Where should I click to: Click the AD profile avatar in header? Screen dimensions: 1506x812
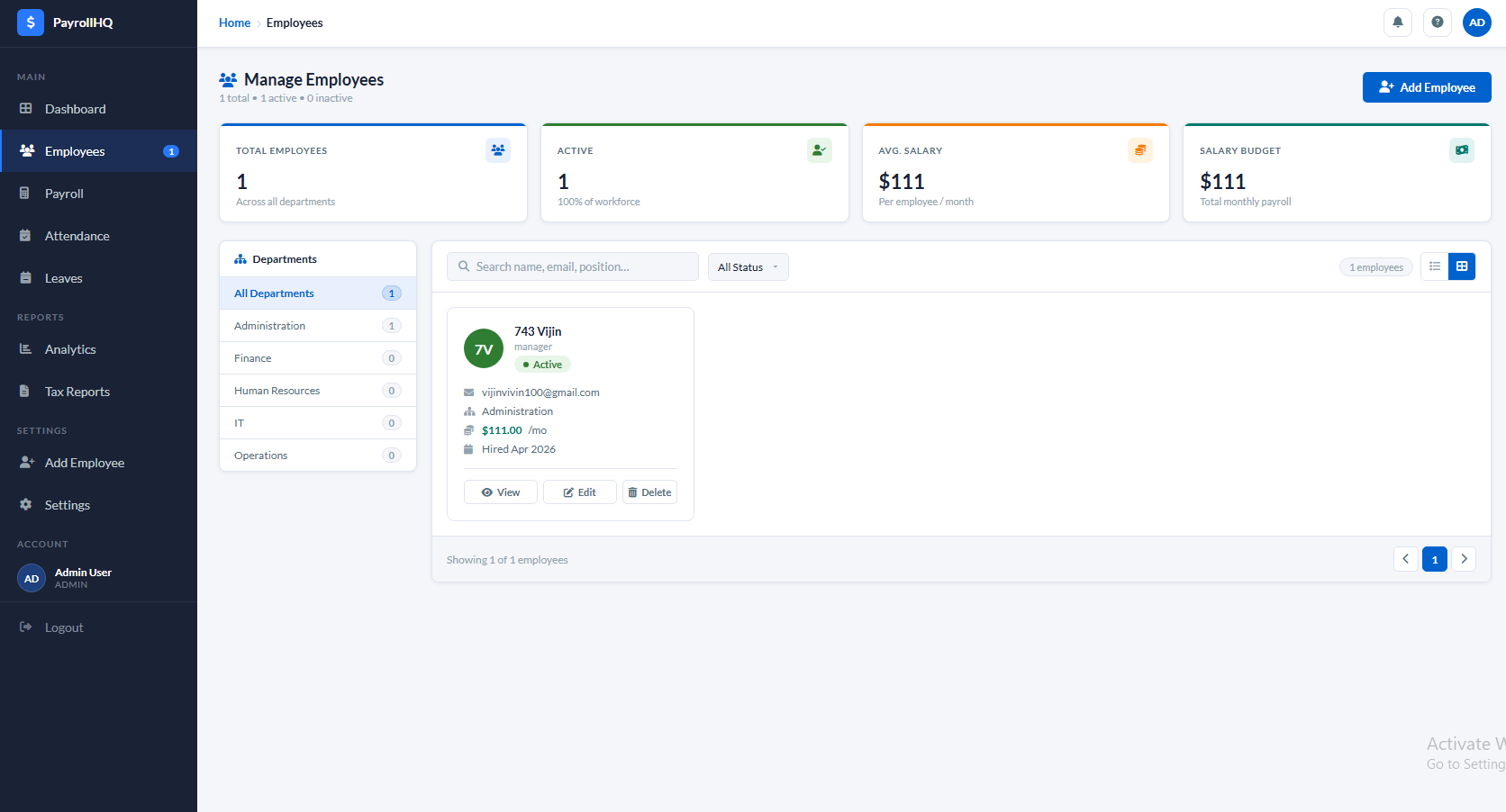tap(1476, 23)
